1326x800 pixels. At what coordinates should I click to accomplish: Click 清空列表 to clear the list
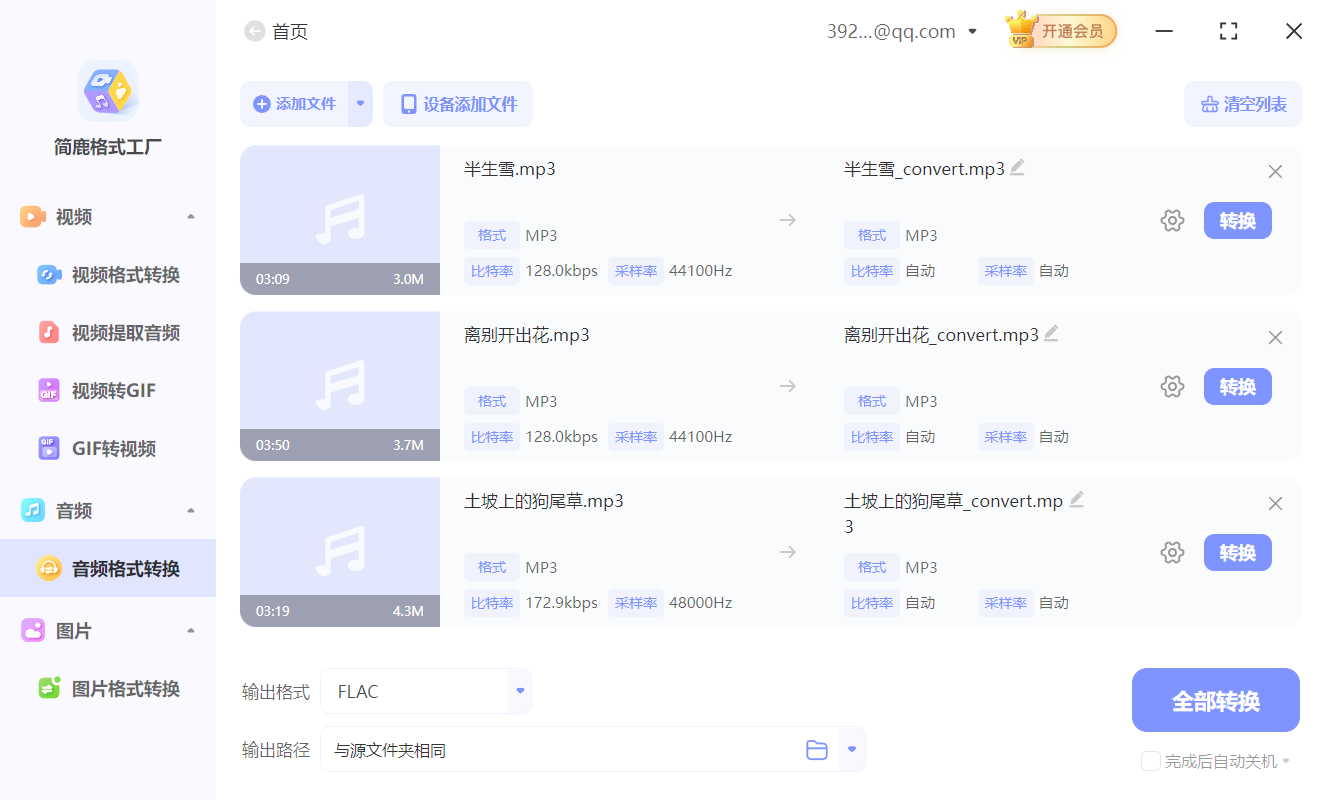(x=1242, y=104)
